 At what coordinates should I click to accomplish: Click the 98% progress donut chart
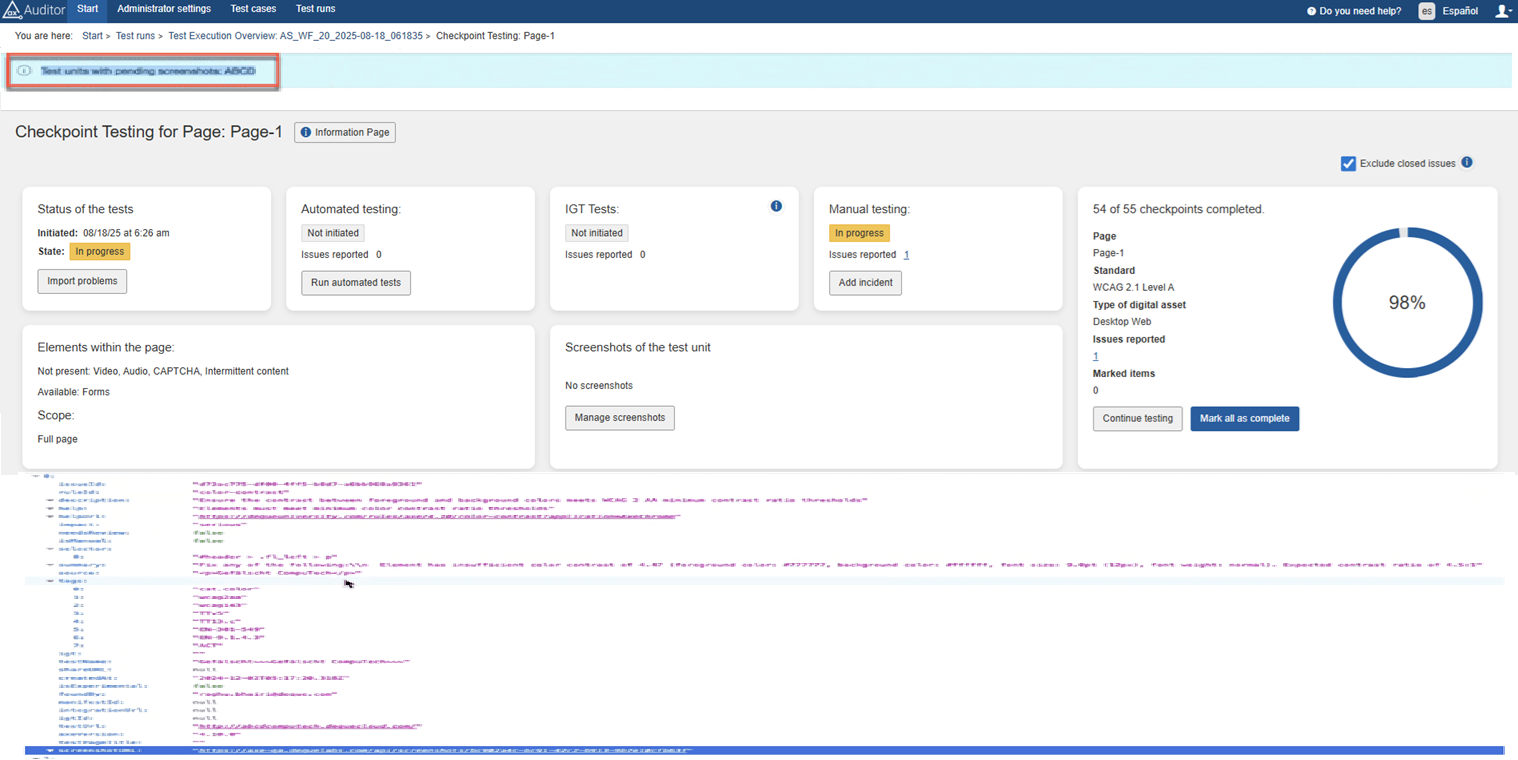(1406, 302)
